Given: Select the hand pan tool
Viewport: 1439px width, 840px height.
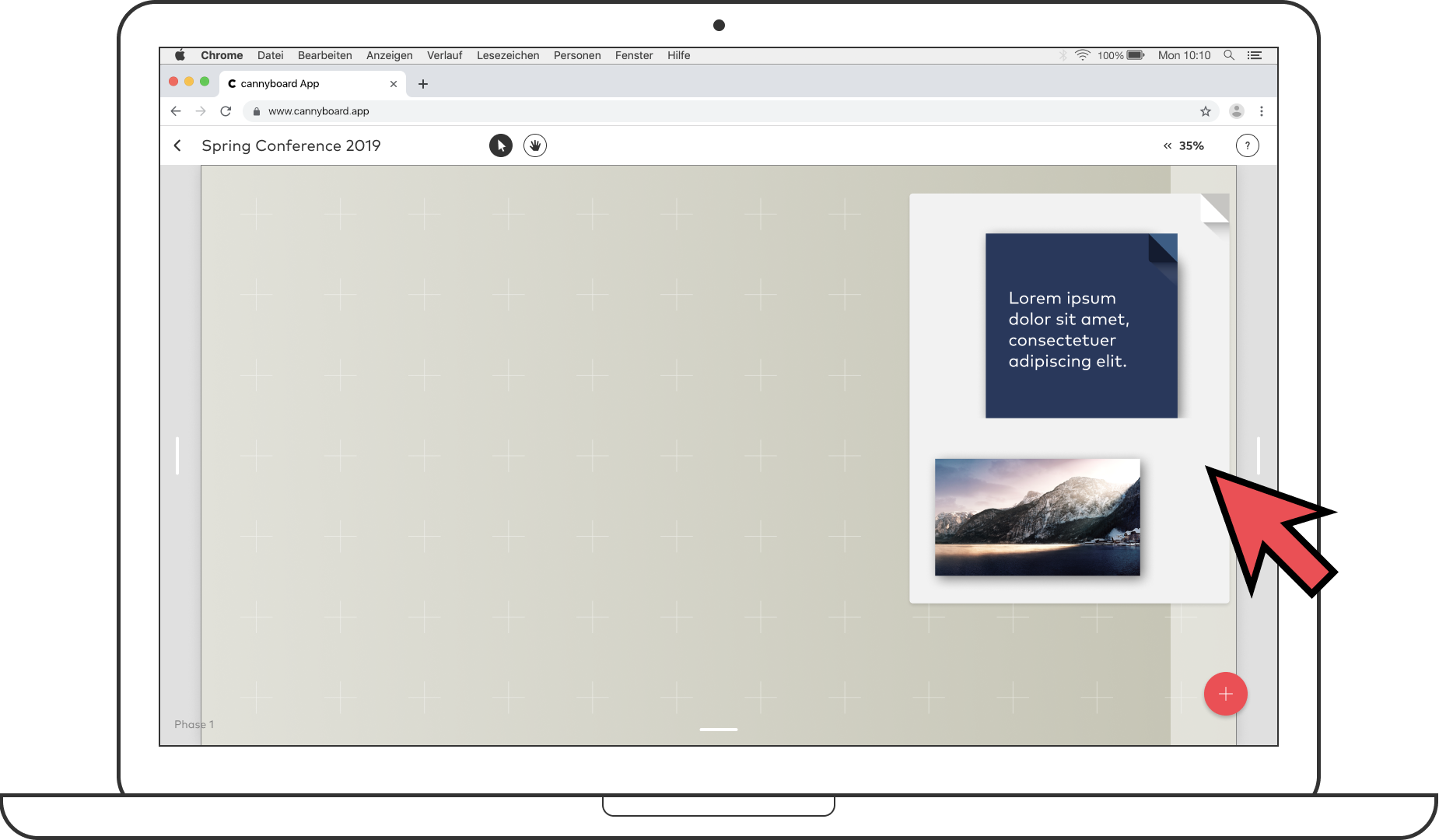Looking at the screenshot, I should click(x=535, y=145).
